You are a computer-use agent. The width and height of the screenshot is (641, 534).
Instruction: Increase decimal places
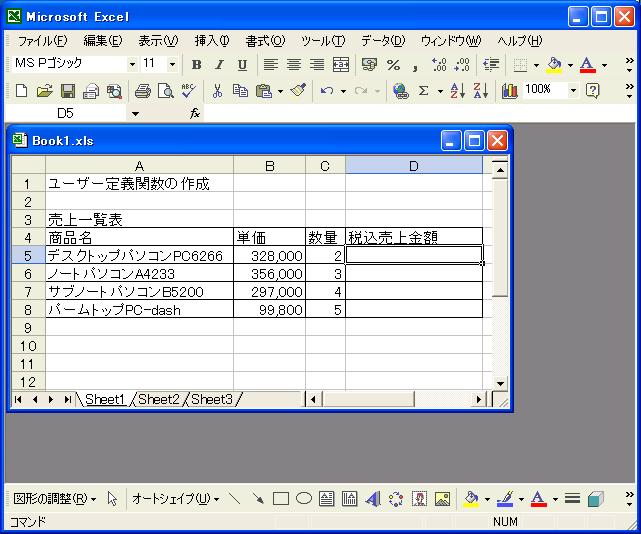click(439, 65)
